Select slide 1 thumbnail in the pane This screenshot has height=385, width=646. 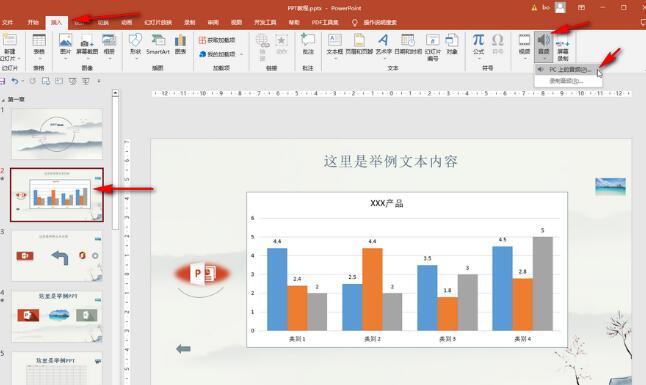tap(57, 134)
